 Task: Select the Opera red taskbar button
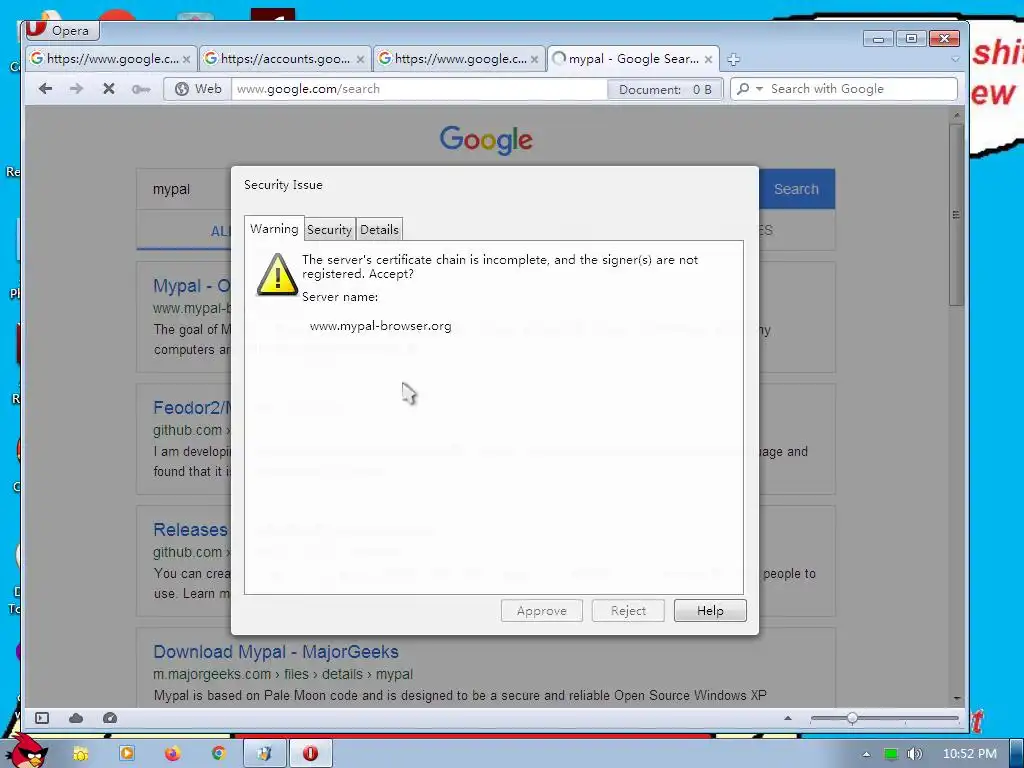click(x=311, y=754)
